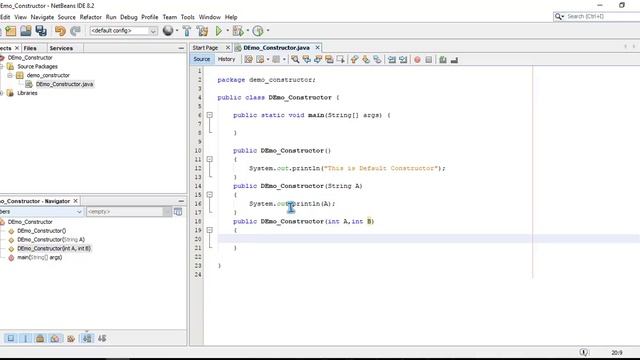Collapse fold of DEmo_Constructor(String A) body
Screen dimensions: 640x360
(209, 195)
